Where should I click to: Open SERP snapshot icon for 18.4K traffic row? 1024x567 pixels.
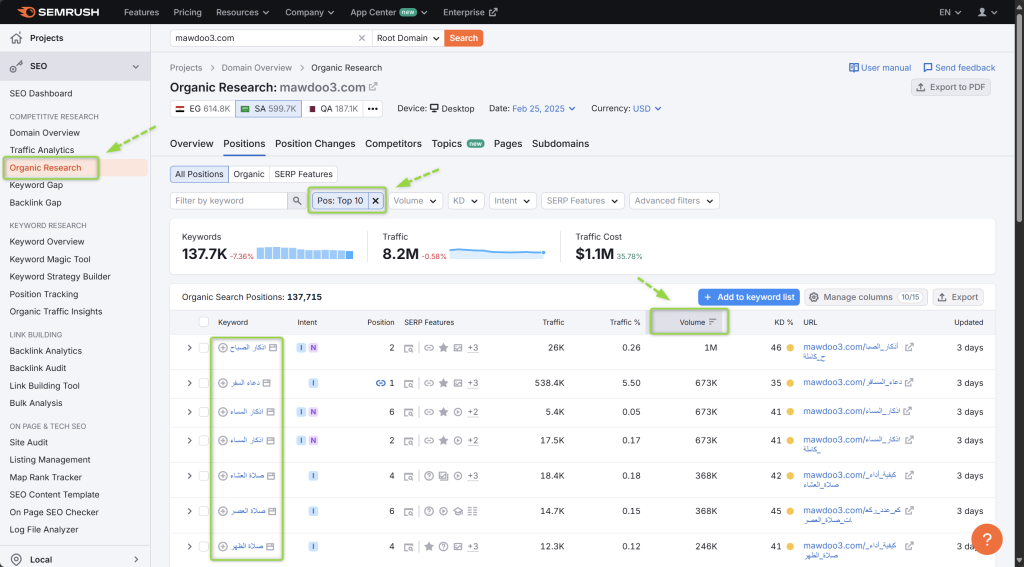(408, 476)
